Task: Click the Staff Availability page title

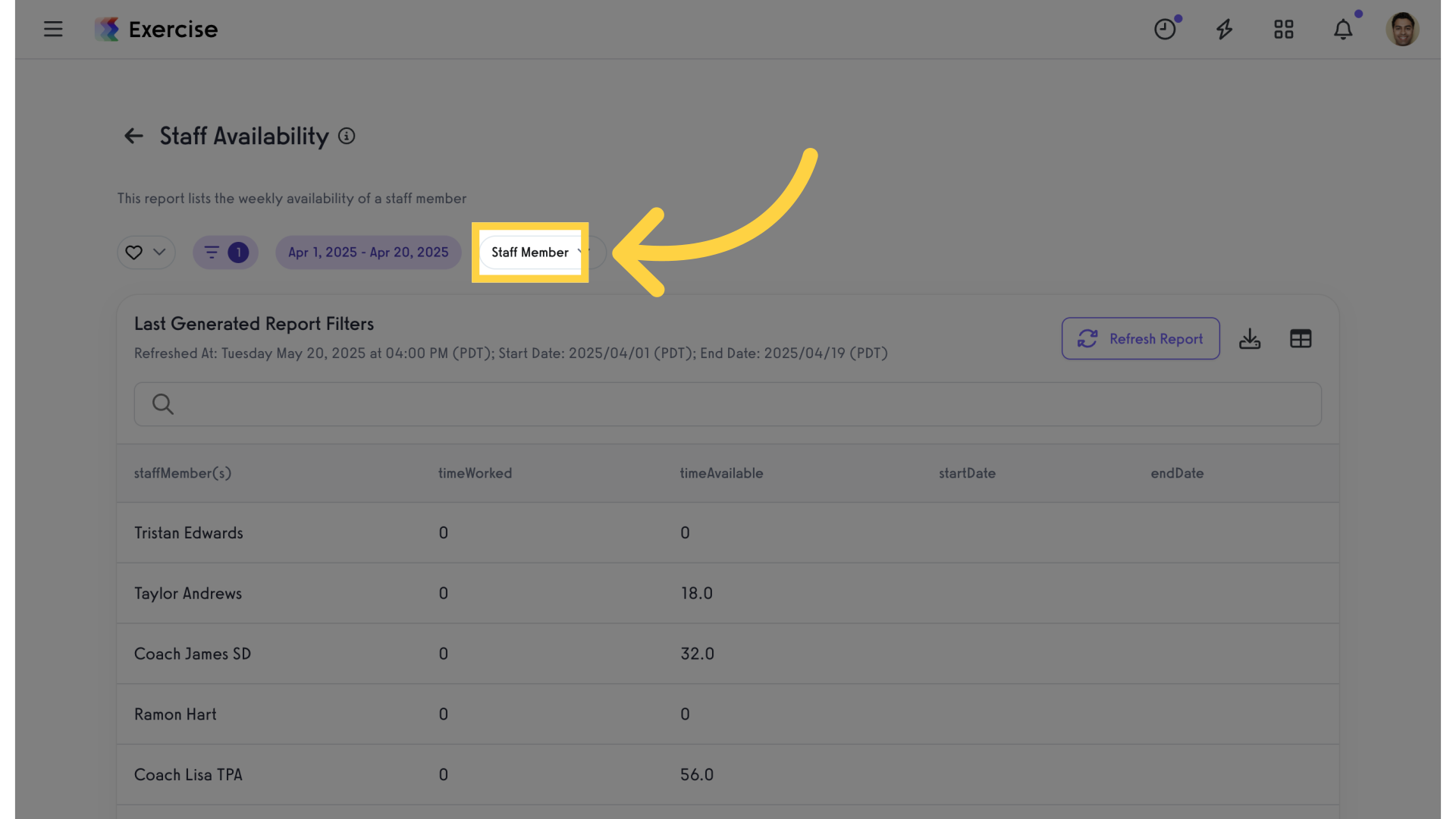Action: (244, 136)
